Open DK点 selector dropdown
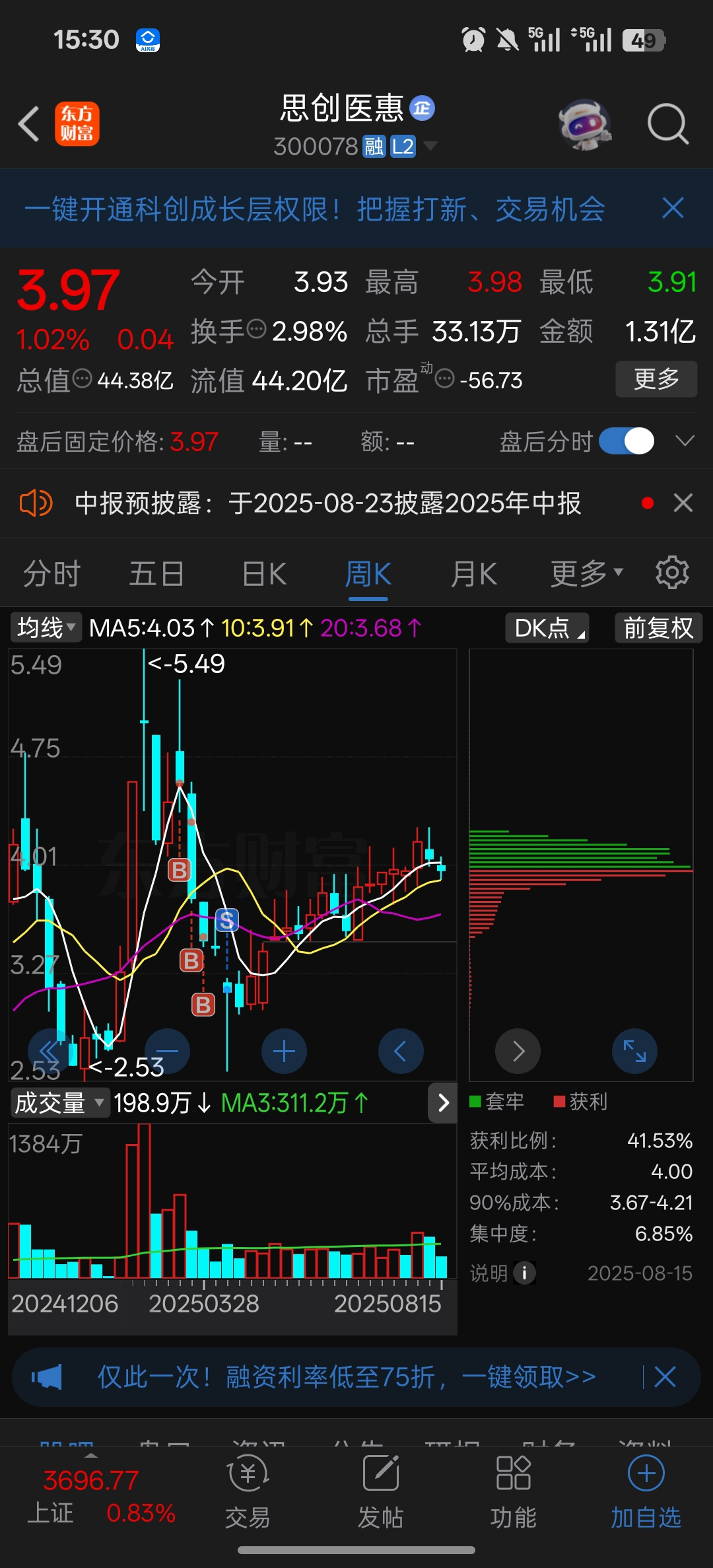The image size is (713, 1568). coord(547,627)
